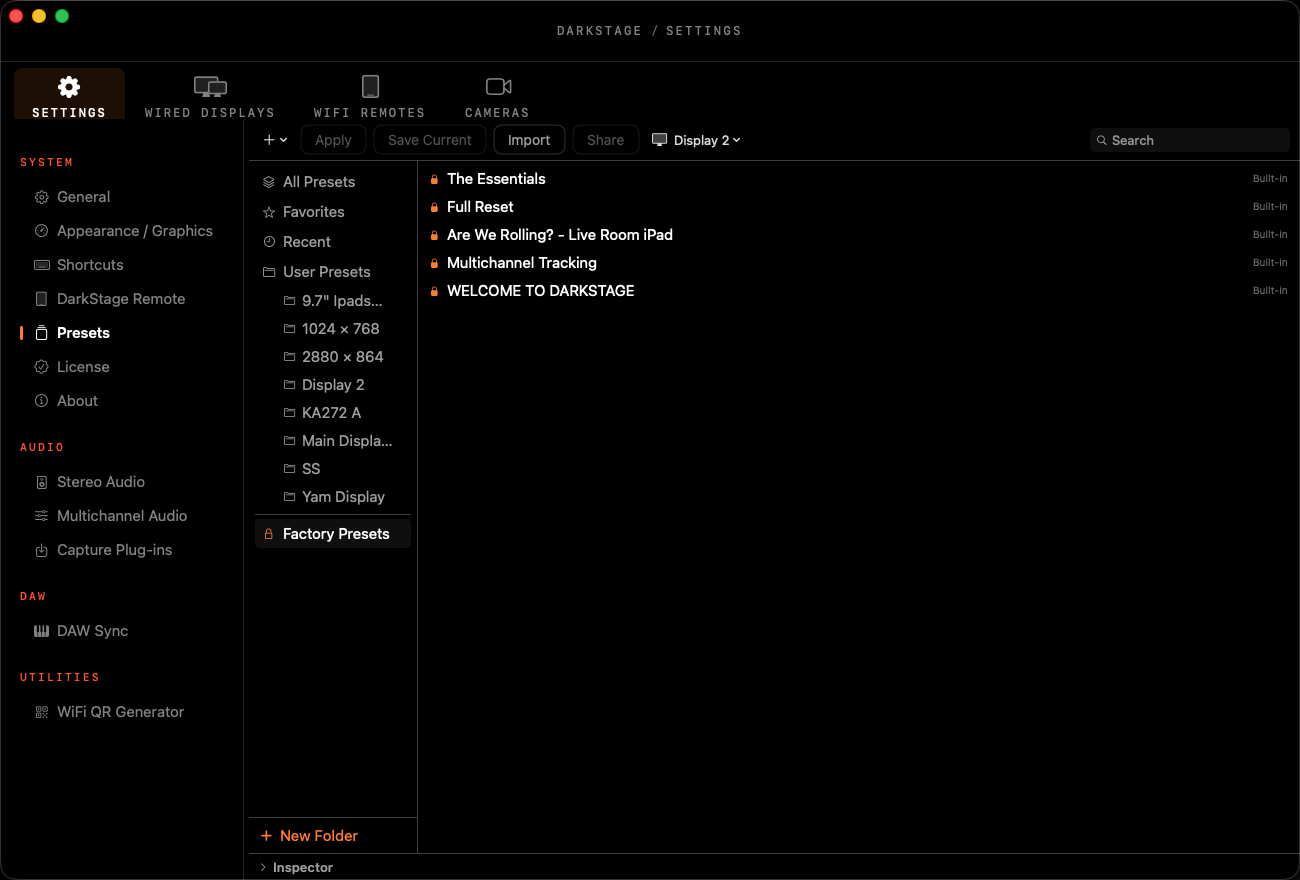Switch to the Cameras tab
The width and height of the screenshot is (1300, 880).
click(497, 96)
